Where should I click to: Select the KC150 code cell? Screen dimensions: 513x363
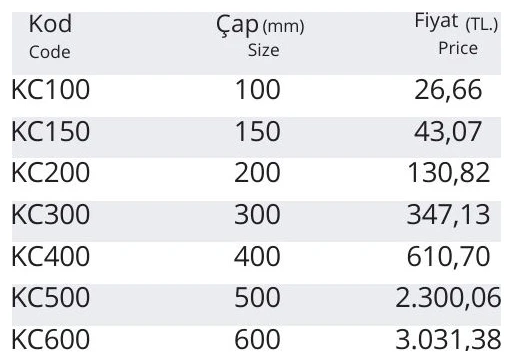pos(51,131)
